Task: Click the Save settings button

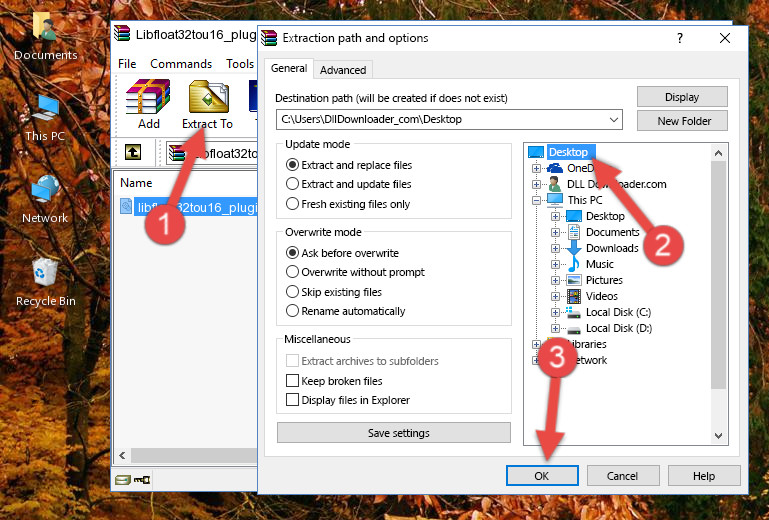Action: 394,433
